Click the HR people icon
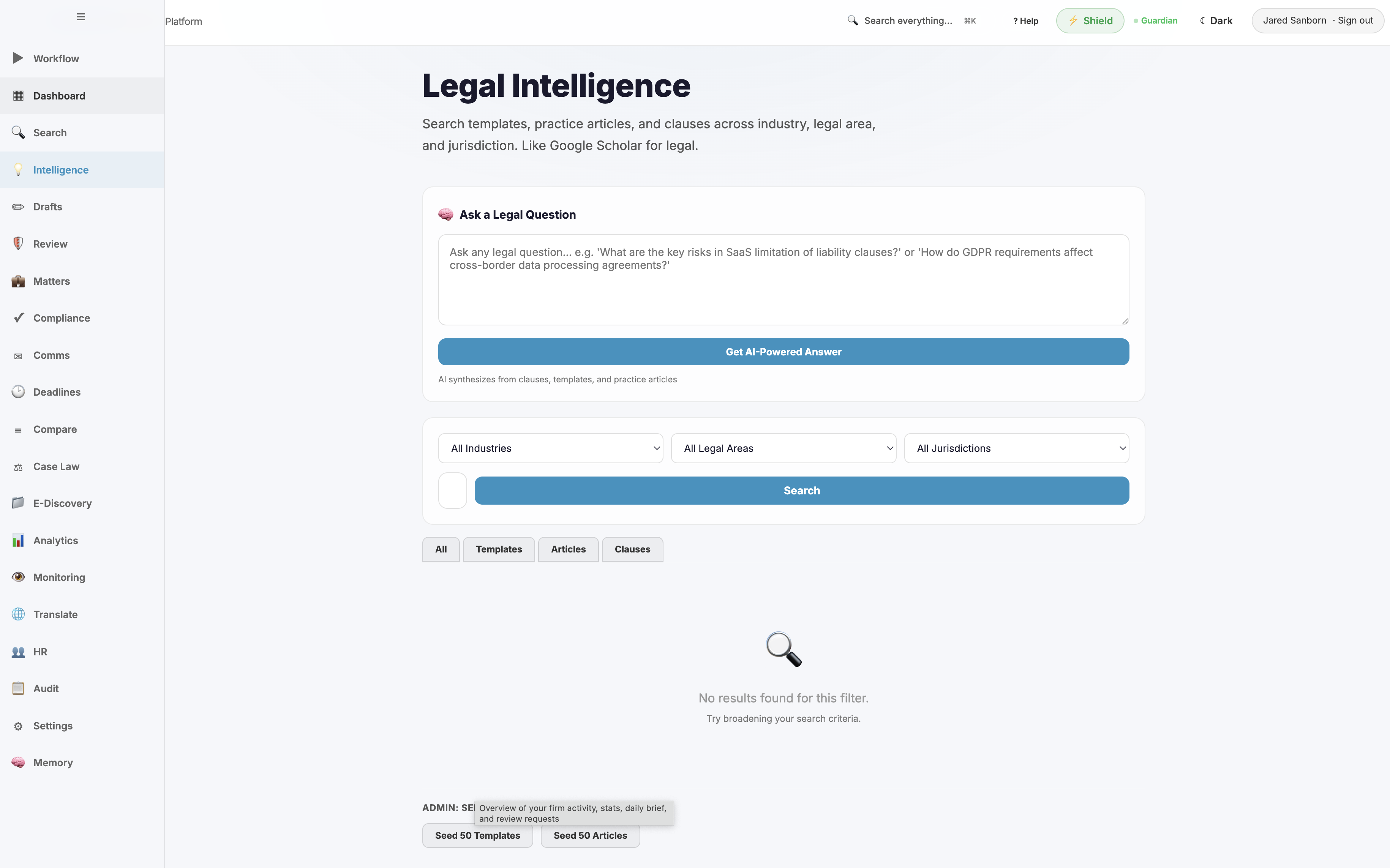This screenshot has width=1390, height=868. pyautogui.click(x=18, y=652)
